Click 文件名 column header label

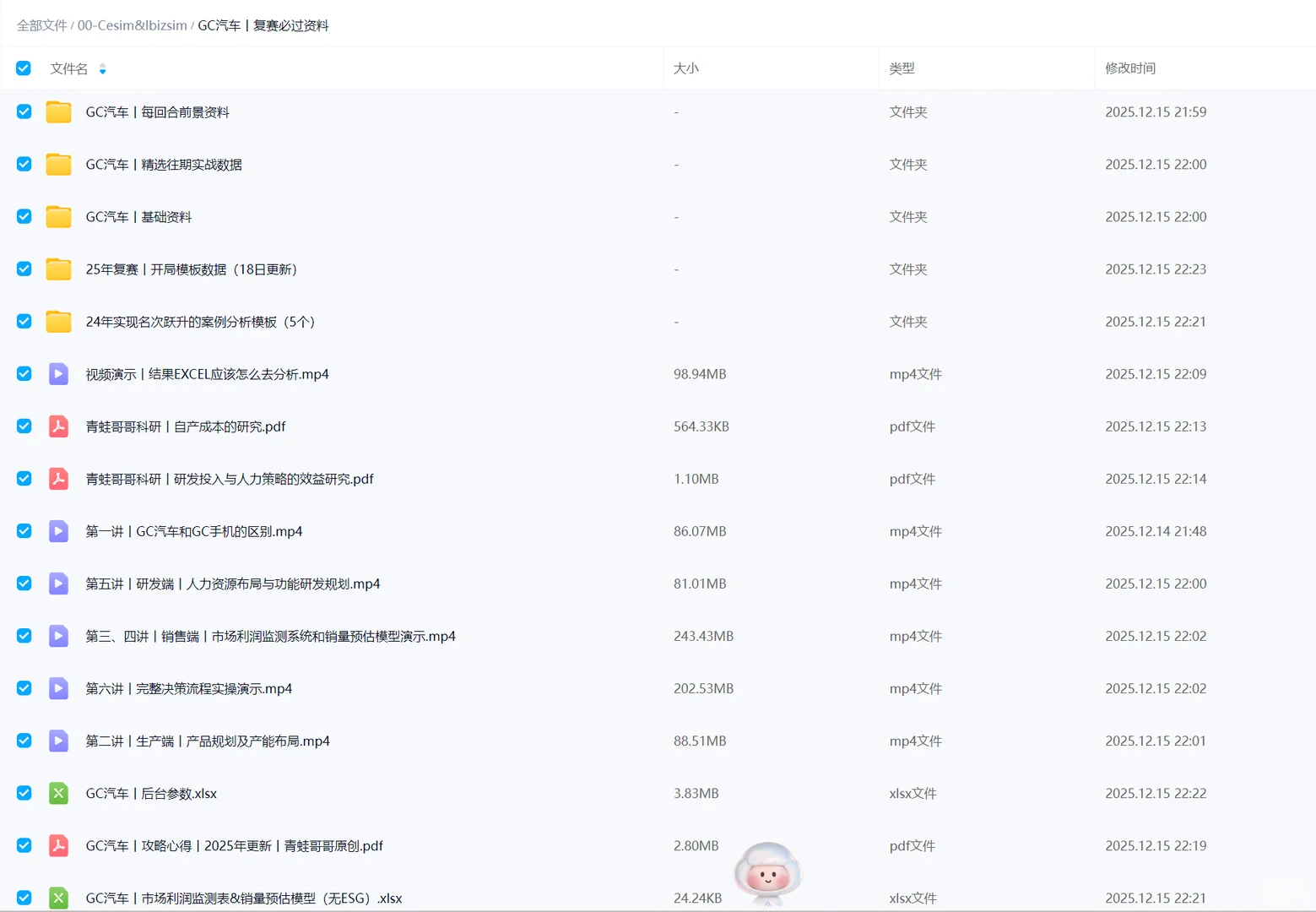(x=68, y=68)
